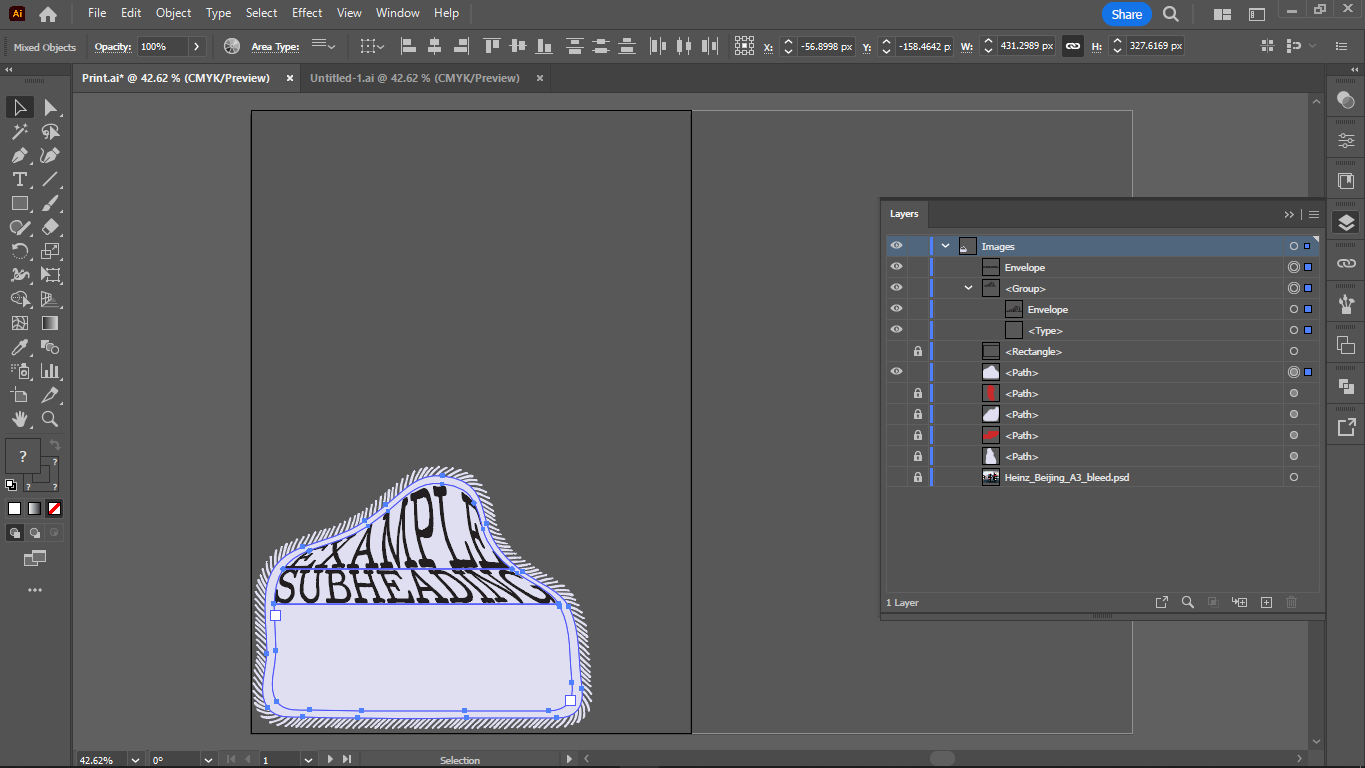Switch to Untitled-1.ai document tab
This screenshot has width=1365, height=768.
point(414,78)
